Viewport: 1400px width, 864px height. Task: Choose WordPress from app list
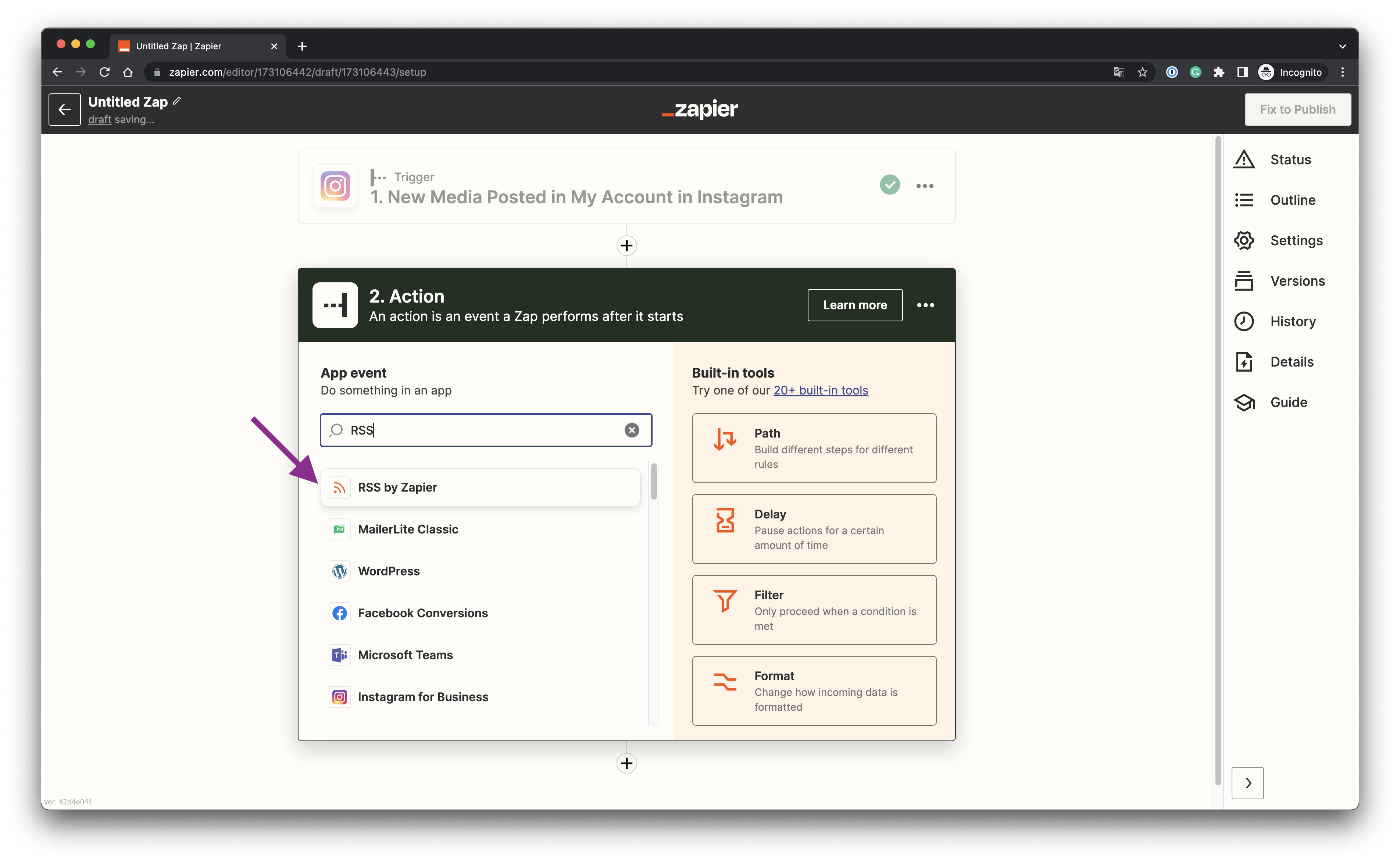(480, 571)
